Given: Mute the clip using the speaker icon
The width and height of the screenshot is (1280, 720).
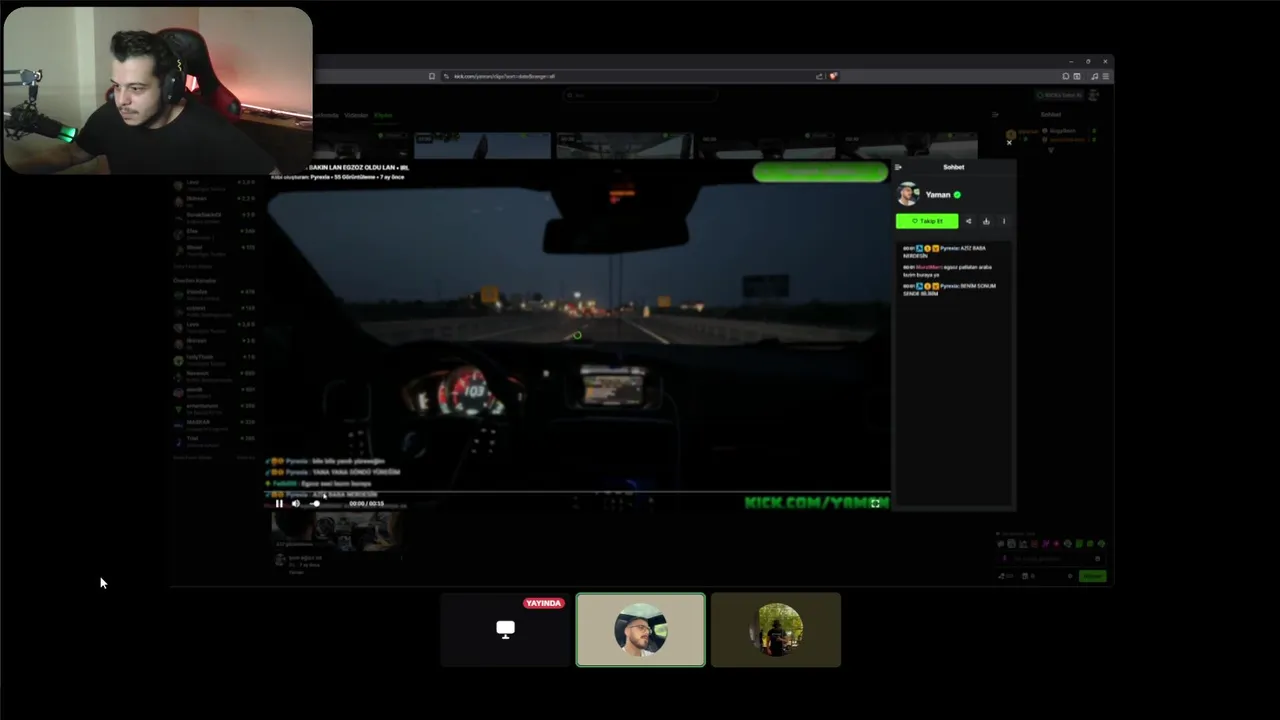Looking at the screenshot, I should (295, 503).
